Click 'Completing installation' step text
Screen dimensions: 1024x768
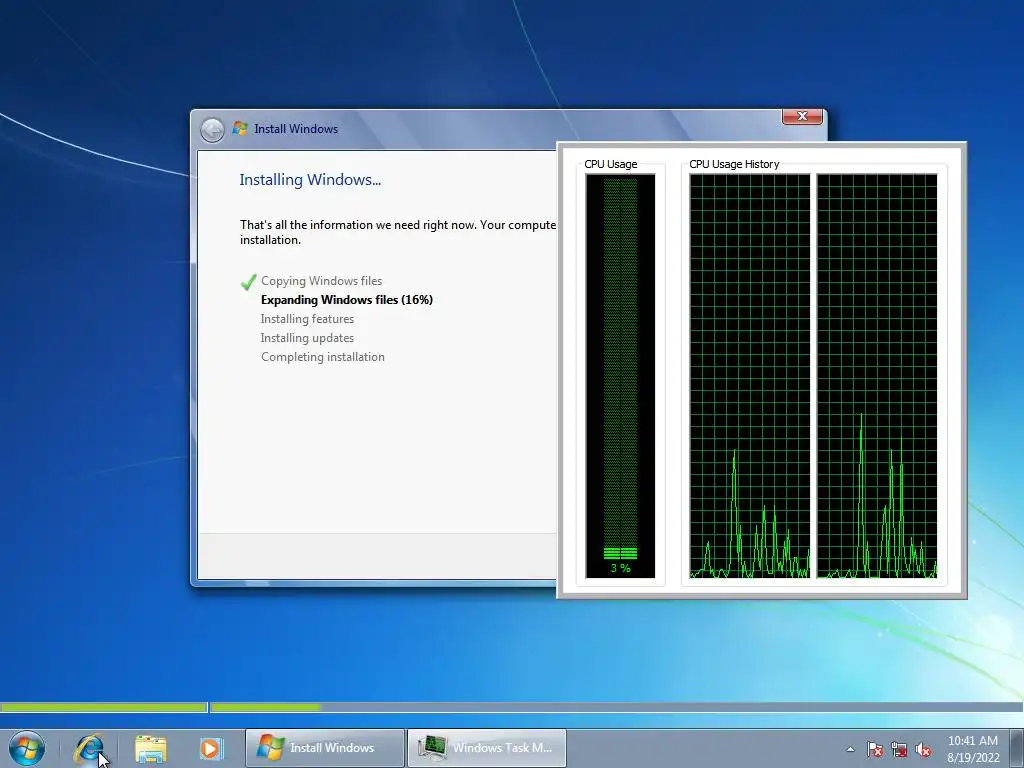[323, 357]
